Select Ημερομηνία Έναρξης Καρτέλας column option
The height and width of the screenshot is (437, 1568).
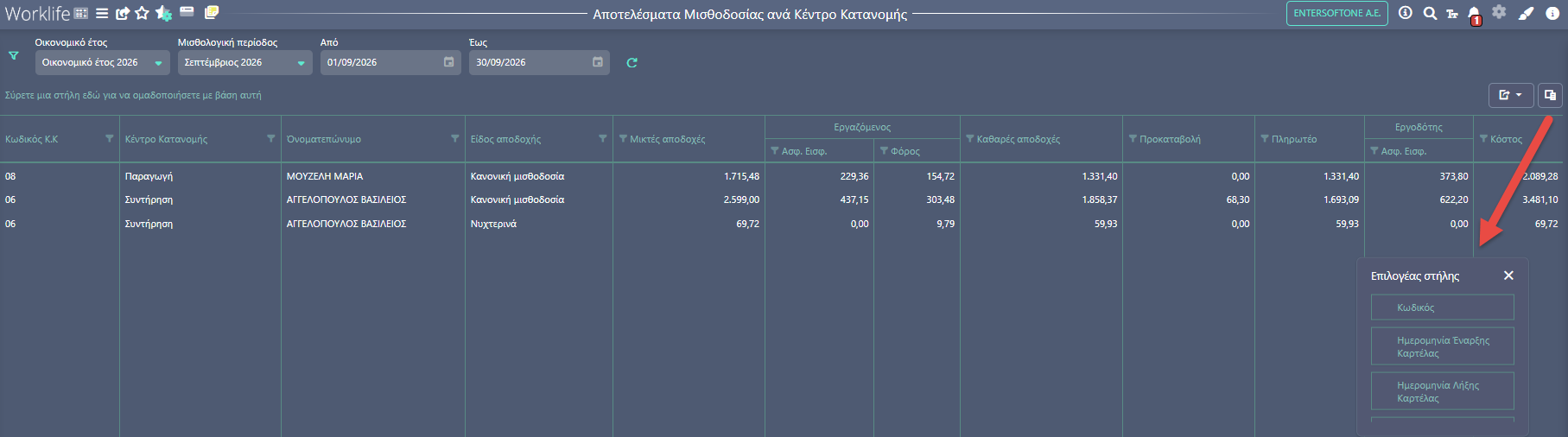pos(1442,346)
